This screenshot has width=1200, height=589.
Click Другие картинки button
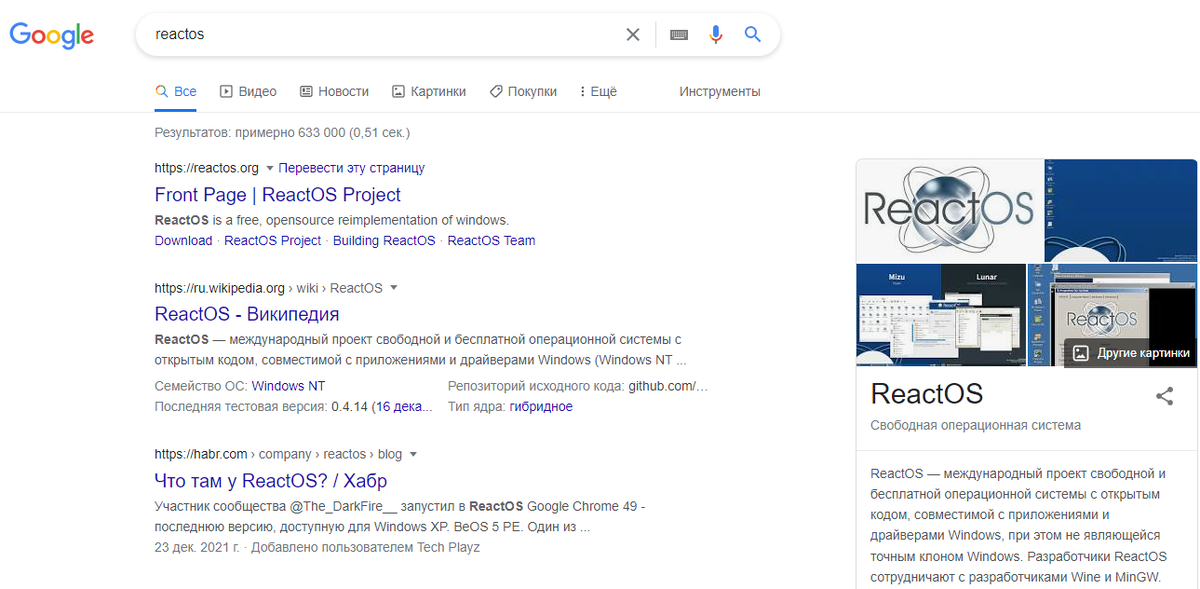click(x=1131, y=353)
